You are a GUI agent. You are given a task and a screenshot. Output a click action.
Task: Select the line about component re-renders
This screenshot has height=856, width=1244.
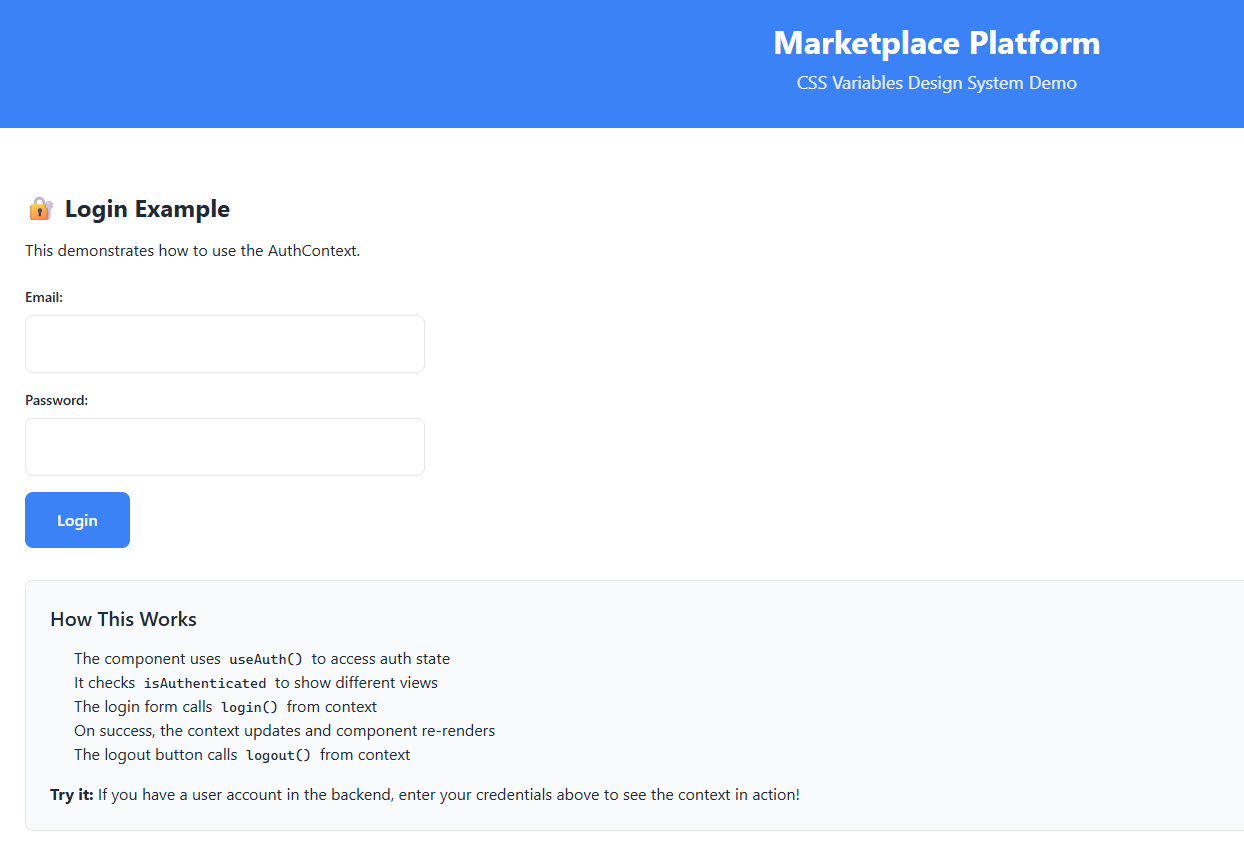tap(284, 730)
